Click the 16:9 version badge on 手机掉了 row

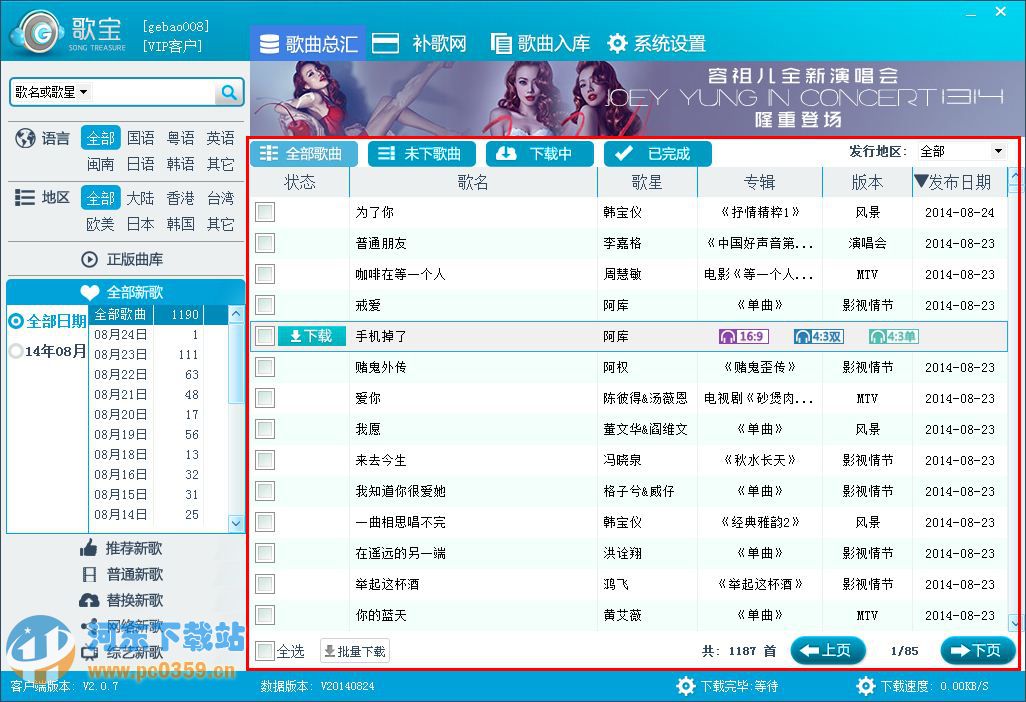[x=742, y=336]
